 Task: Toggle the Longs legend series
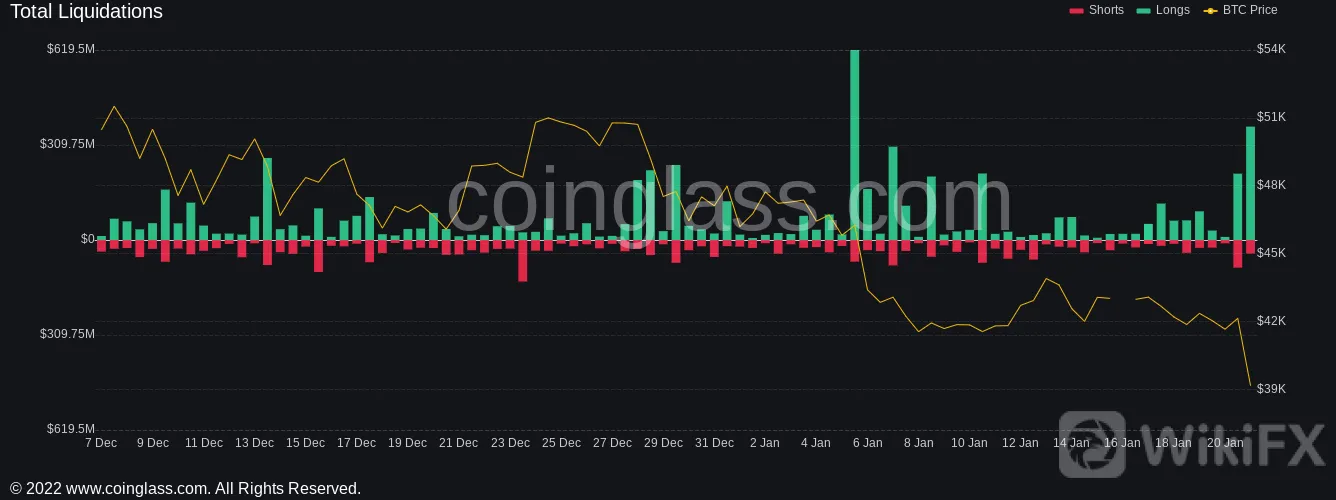coord(1163,10)
